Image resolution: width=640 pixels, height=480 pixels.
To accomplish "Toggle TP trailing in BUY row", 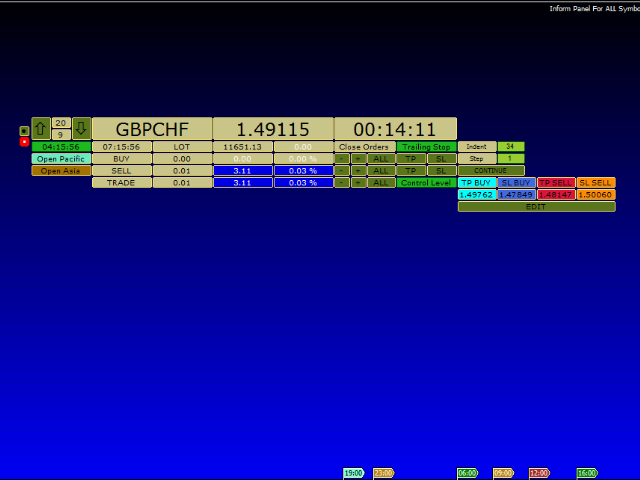I will click(x=411, y=159).
